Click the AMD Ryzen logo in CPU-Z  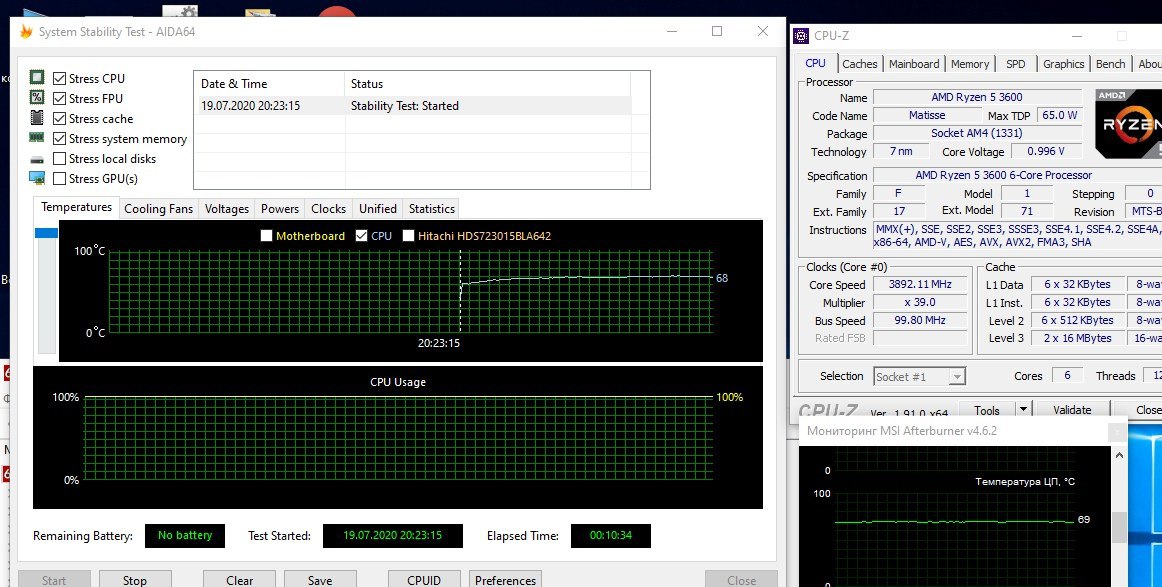(1128, 124)
